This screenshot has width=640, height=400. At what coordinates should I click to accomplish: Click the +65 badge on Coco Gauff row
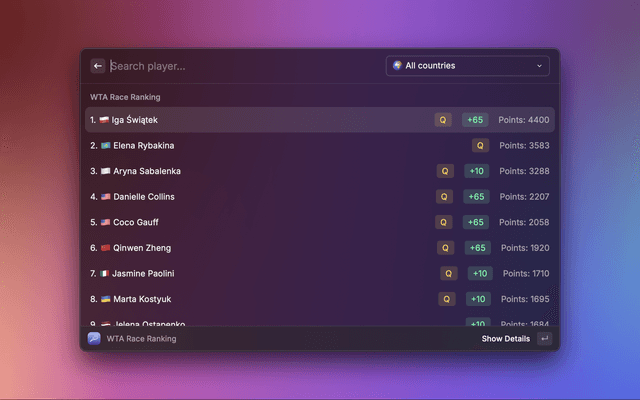click(476, 222)
